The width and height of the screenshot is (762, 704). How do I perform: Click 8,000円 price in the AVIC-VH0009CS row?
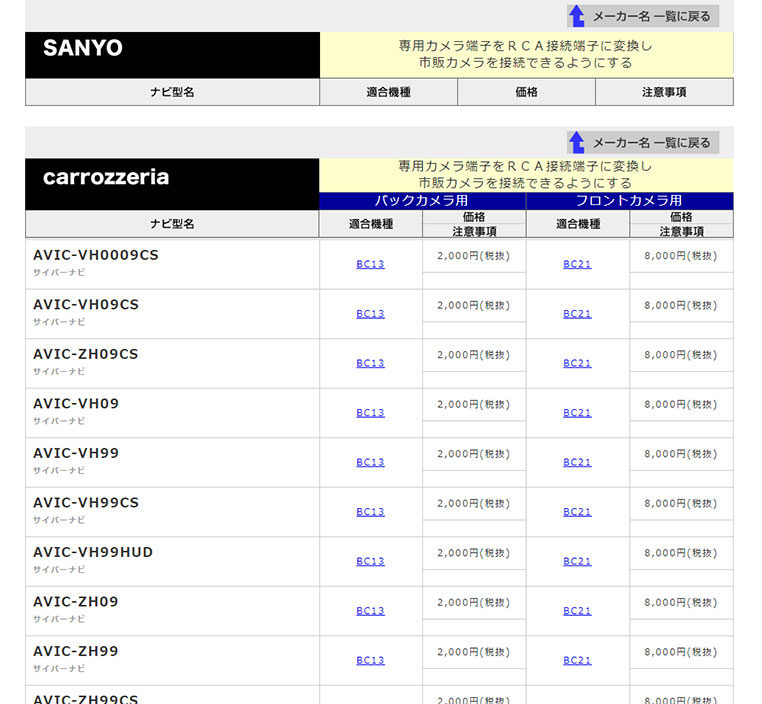pyautogui.click(x=681, y=256)
